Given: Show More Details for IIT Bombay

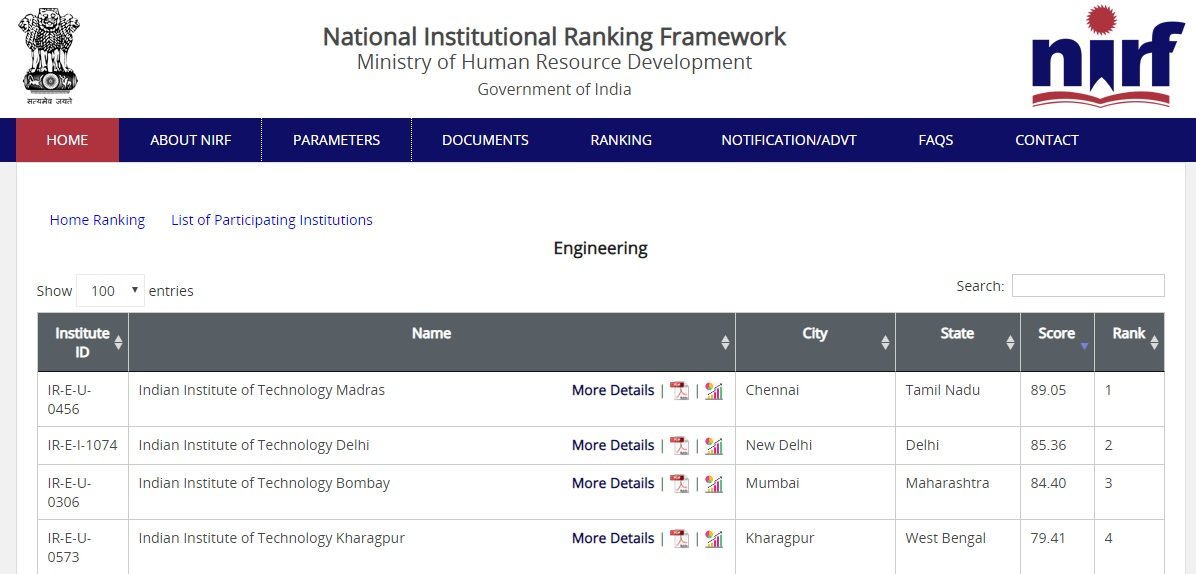Looking at the screenshot, I should point(613,483).
